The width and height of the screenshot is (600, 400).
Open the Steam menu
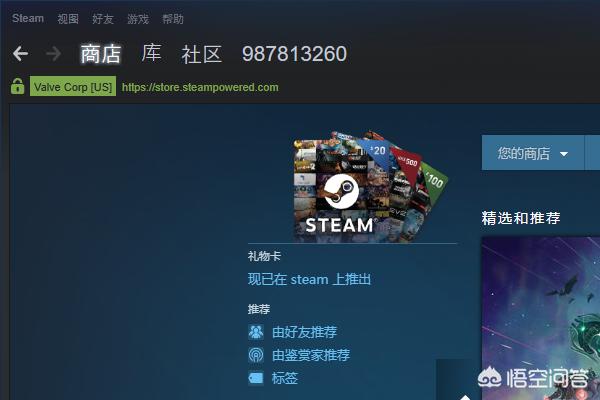tap(28, 18)
